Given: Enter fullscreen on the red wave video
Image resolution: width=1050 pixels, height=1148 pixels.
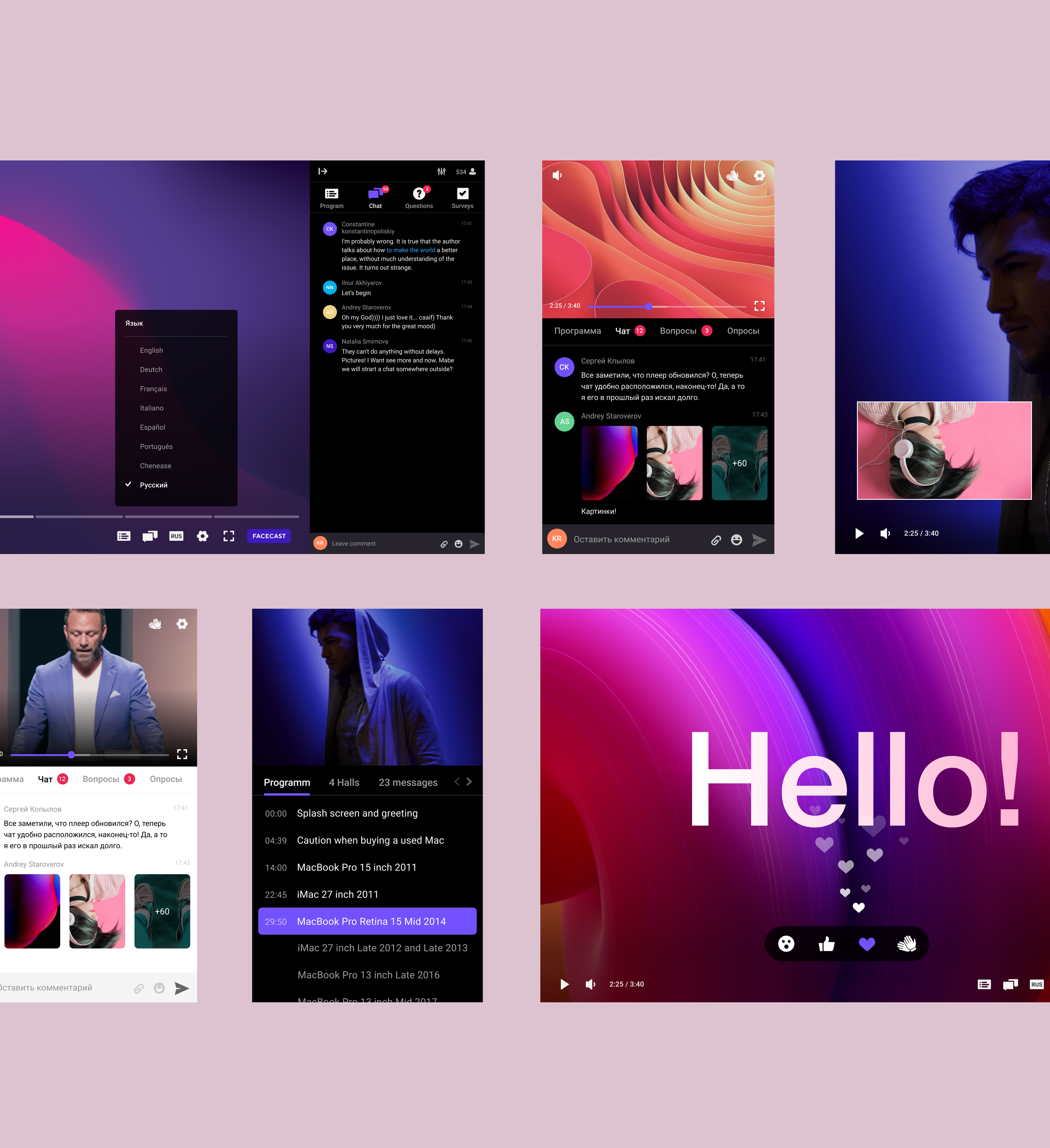Looking at the screenshot, I should [759, 306].
